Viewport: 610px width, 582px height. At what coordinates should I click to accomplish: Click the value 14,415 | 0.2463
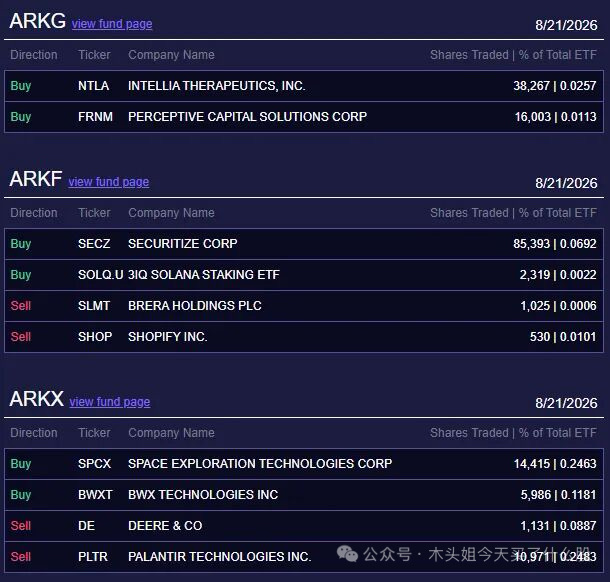pos(555,464)
